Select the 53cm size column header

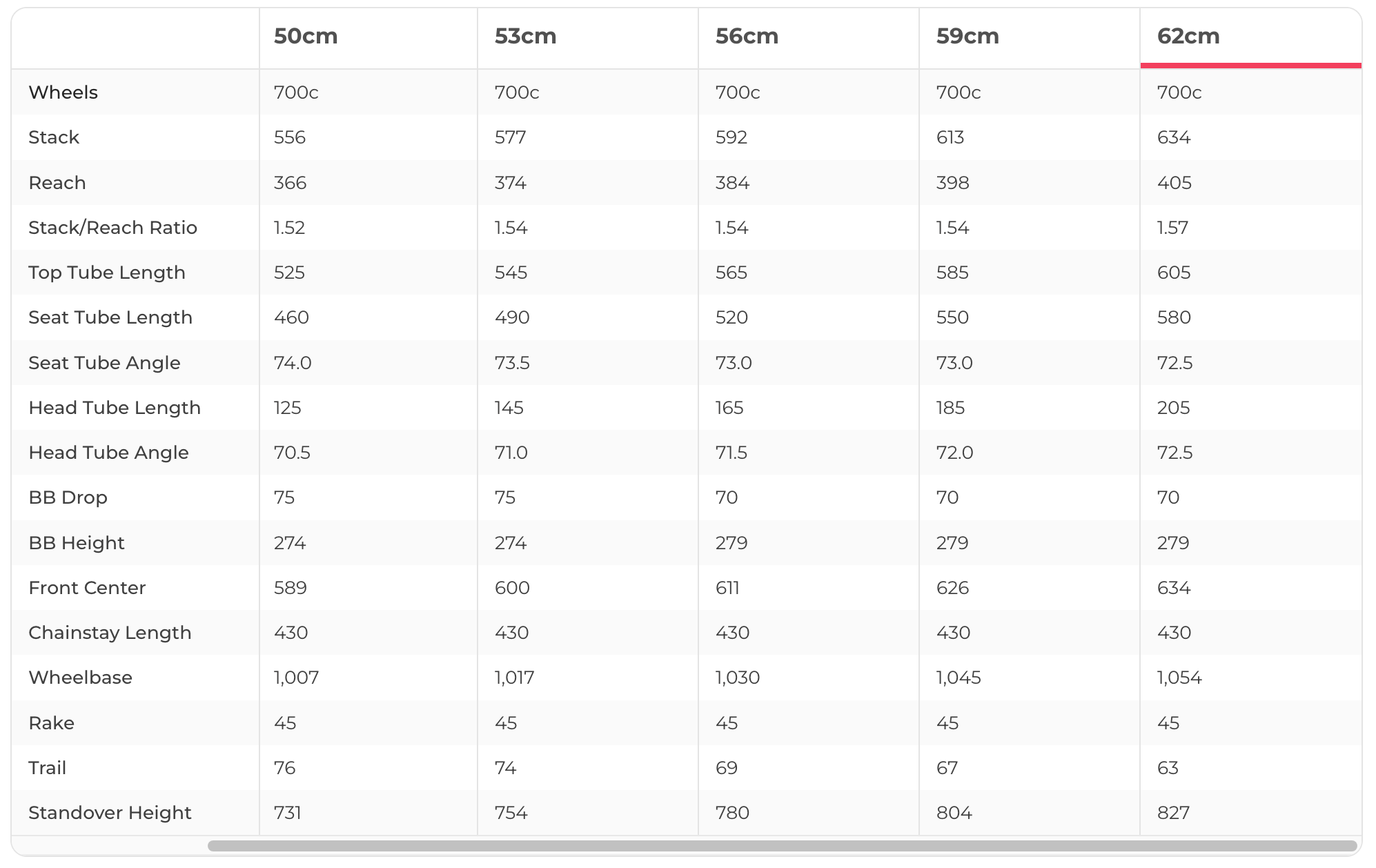(525, 37)
